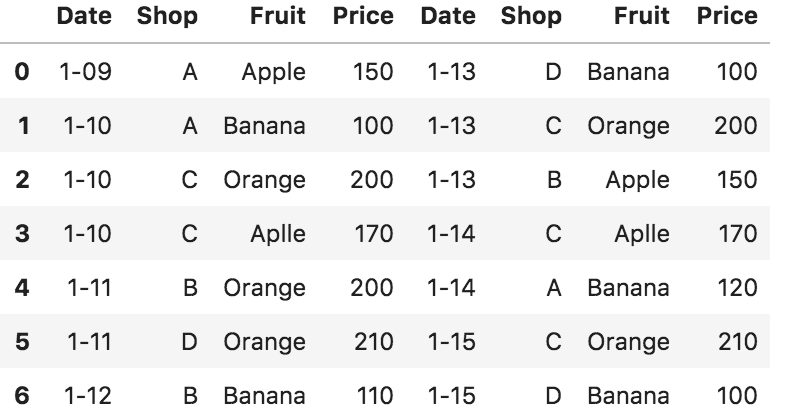786x414 pixels.
Task: Click the 1-12 date cell
Action: (x=88, y=395)
